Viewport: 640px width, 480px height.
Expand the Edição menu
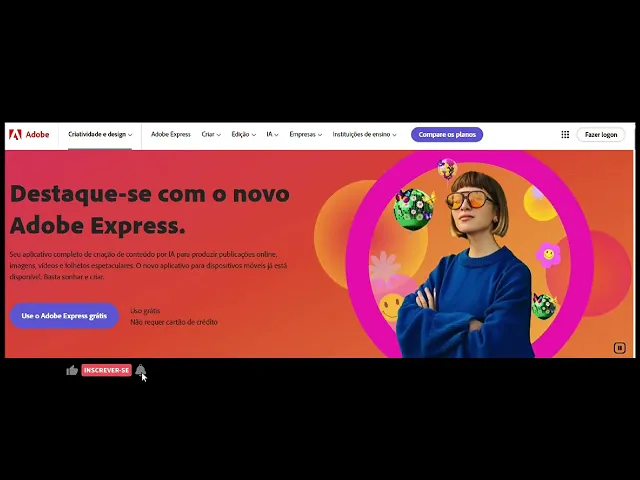244,134
